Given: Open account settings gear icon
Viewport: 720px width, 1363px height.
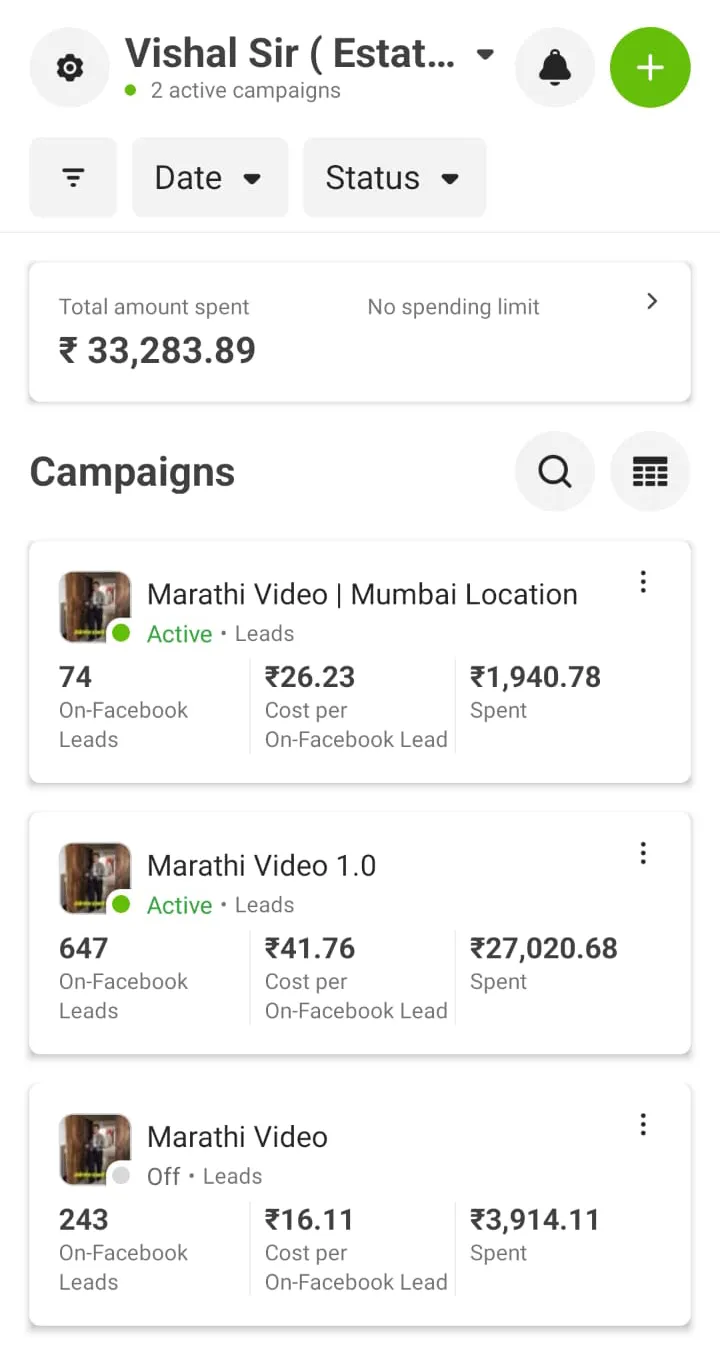Looking at the screenshot, I should click(x=69, y=68).
